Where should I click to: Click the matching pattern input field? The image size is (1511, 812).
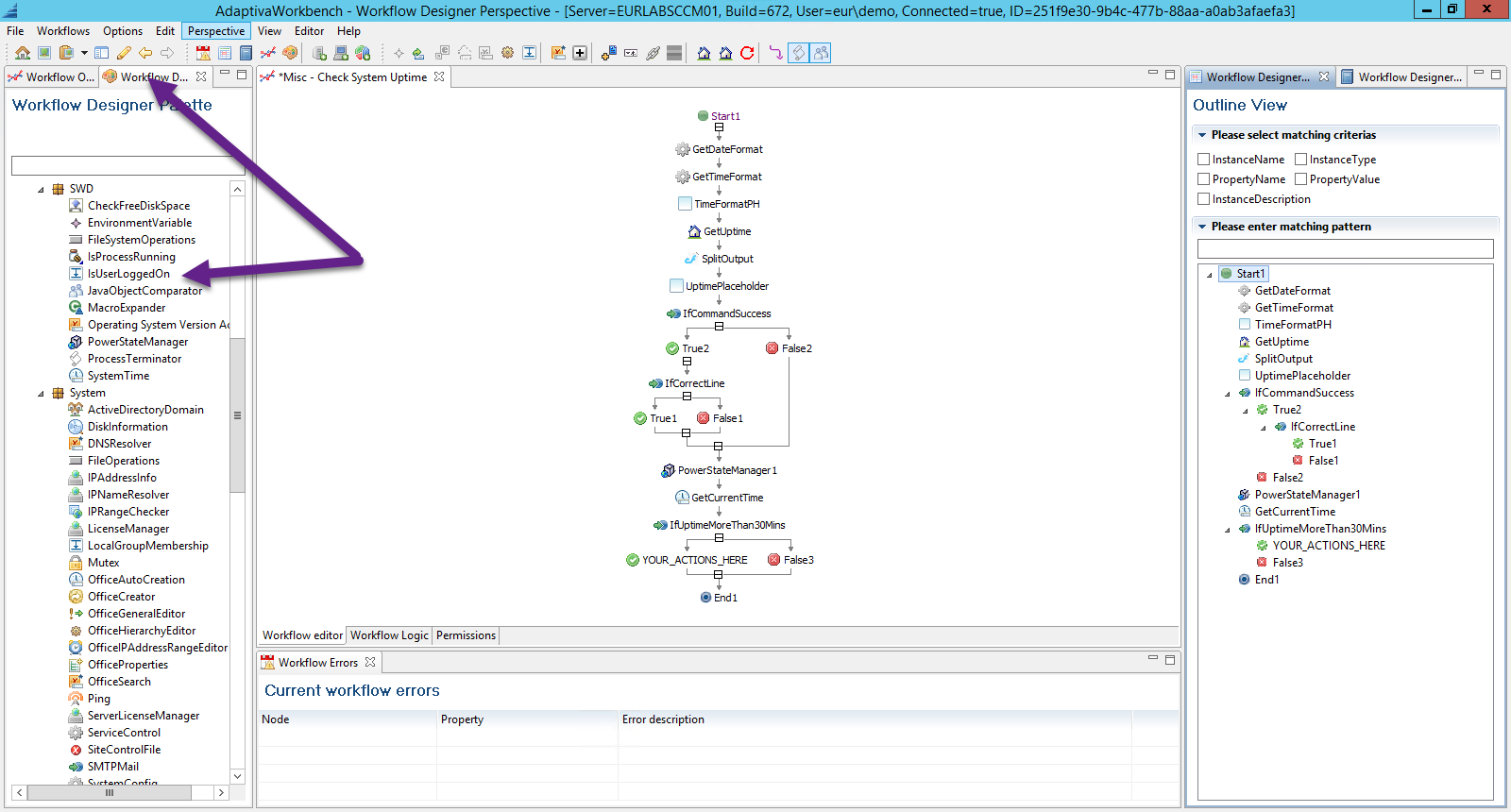[1345, 248]
